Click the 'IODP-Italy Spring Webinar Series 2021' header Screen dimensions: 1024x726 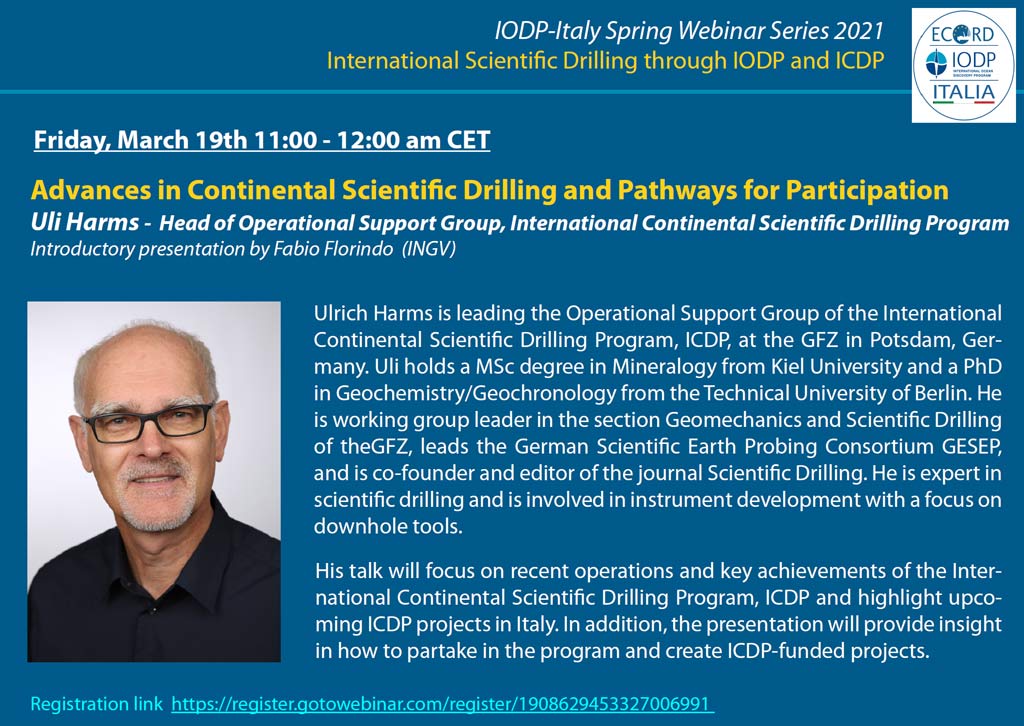(688, 30)
